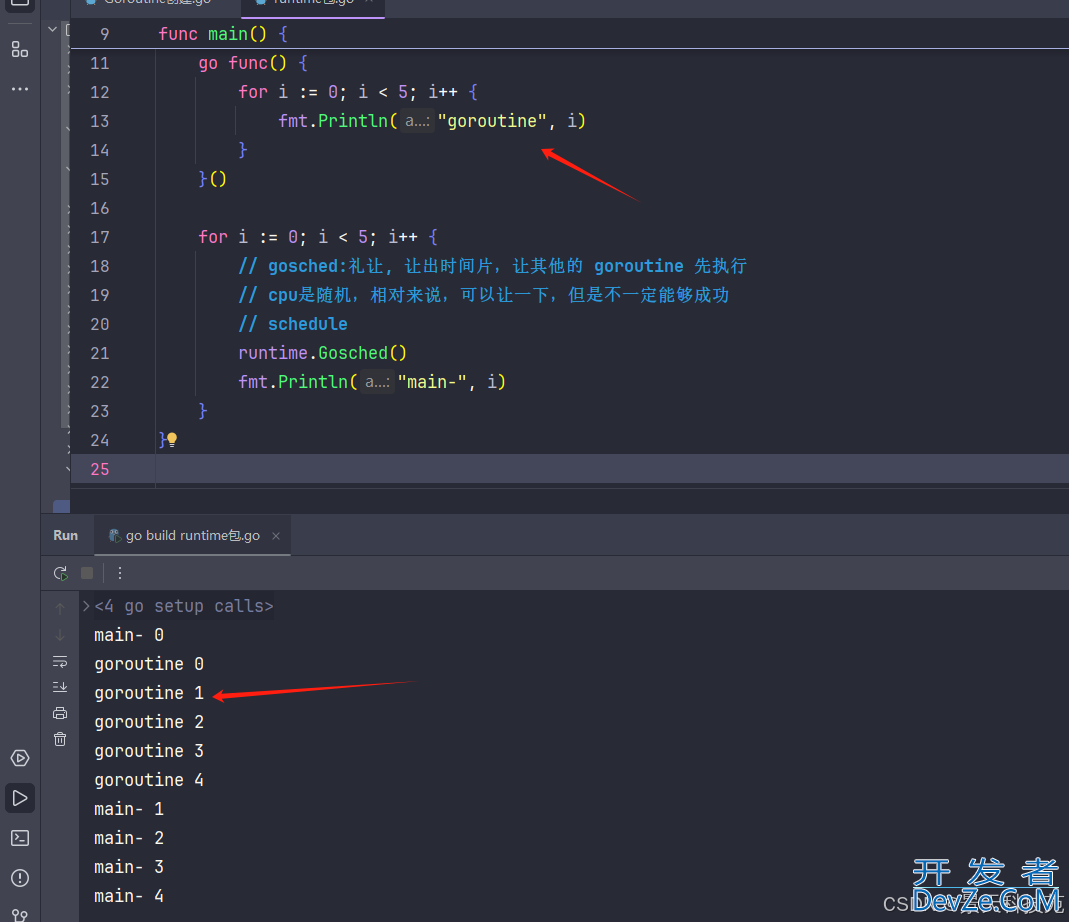
Task: Click the gosched comment on line 18
Action: (492, 266)
